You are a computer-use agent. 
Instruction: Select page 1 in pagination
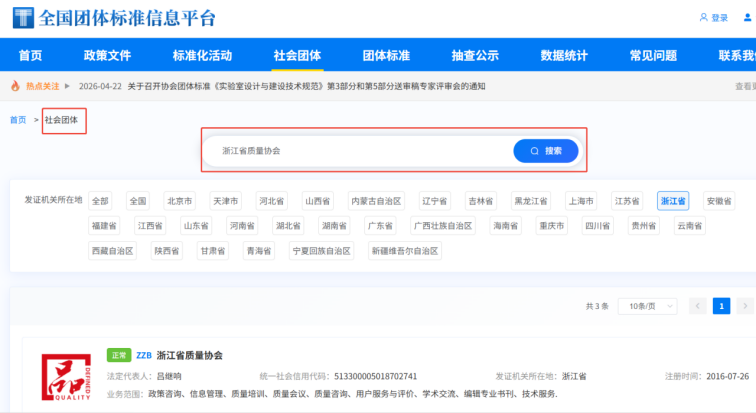pyautogui.click(x=721, y=306)
